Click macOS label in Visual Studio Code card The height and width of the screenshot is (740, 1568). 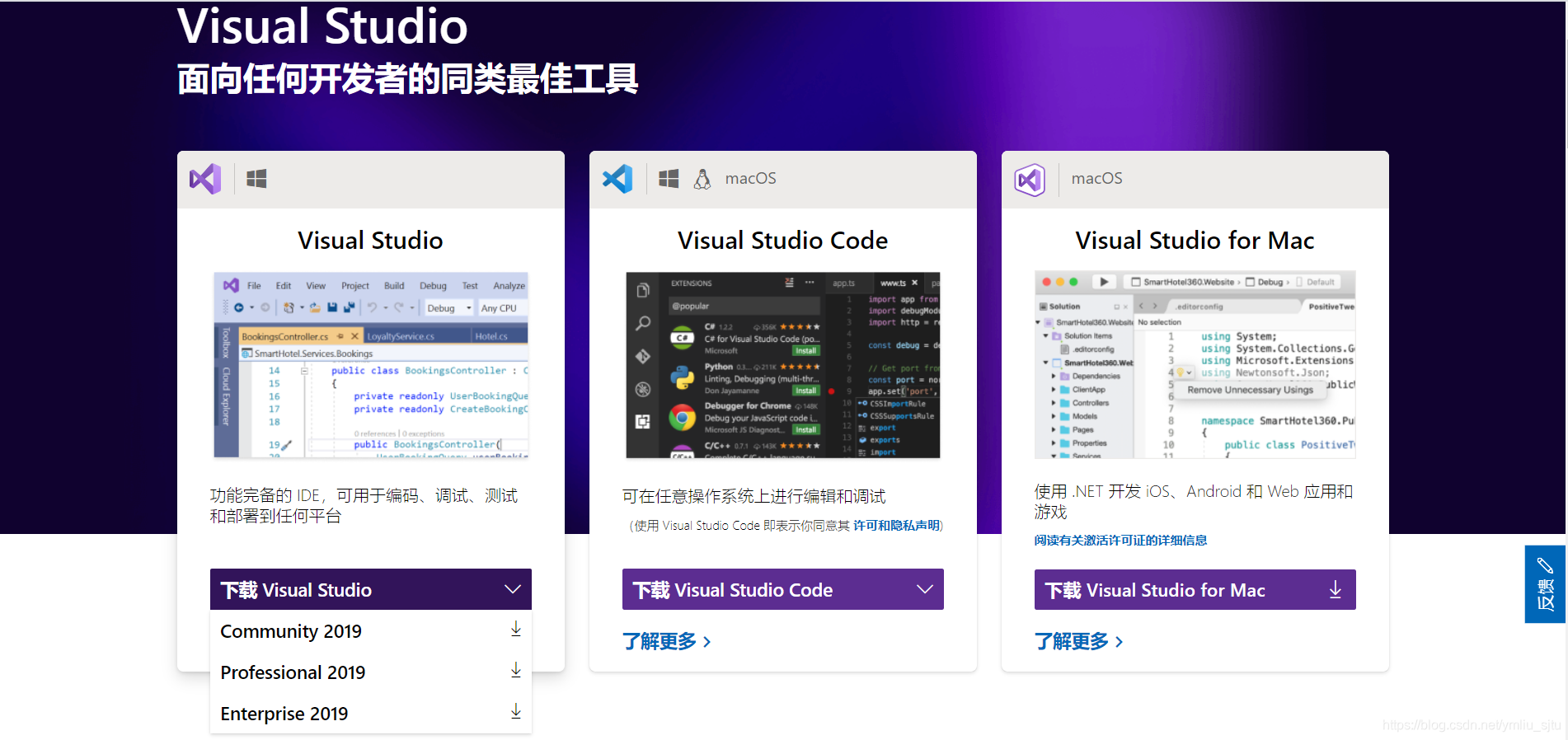click(750, 179)
